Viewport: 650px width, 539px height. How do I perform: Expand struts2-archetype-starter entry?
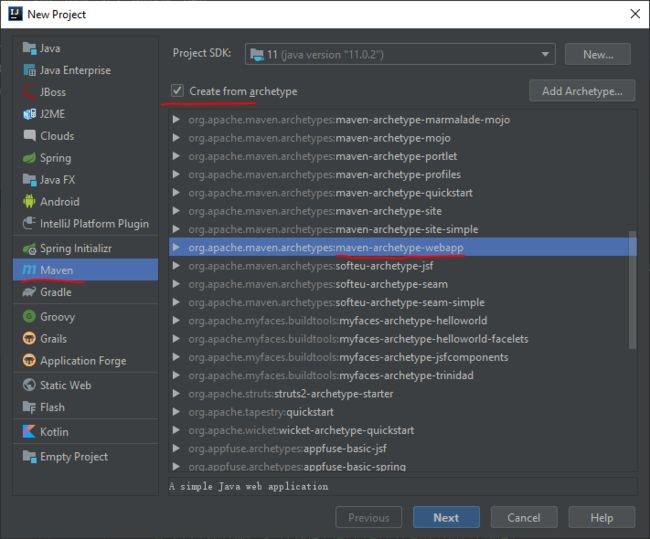(176, 393)
